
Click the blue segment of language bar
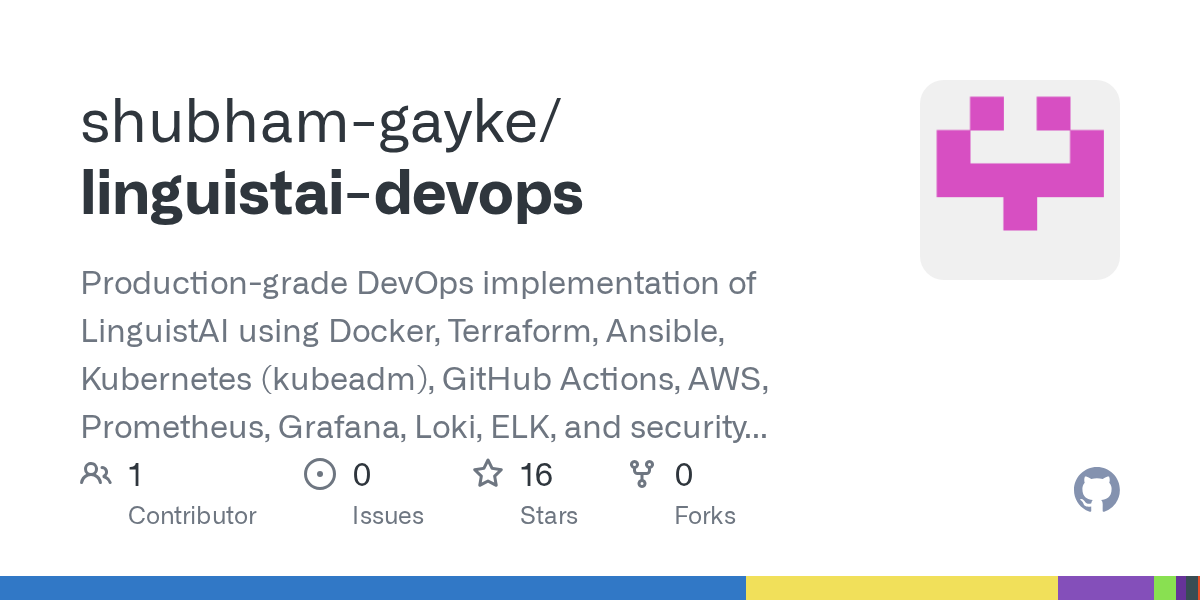point(373,588)
